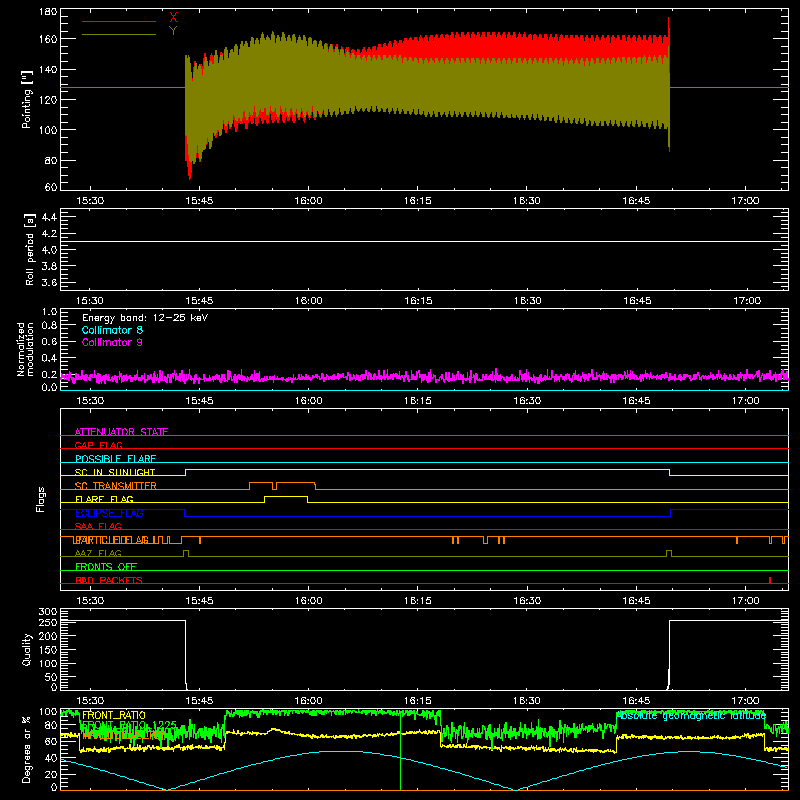The width and height of the screenshot is (800, 800).
Task: Click the 'ATTENUATOR_STATE' flag label
Action: click(121, 431)
